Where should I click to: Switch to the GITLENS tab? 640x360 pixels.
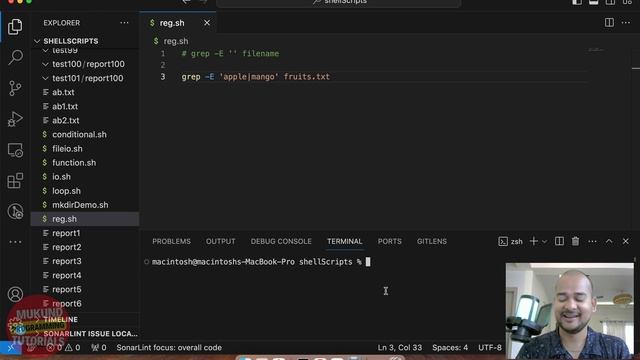click(x=432, y=241)
